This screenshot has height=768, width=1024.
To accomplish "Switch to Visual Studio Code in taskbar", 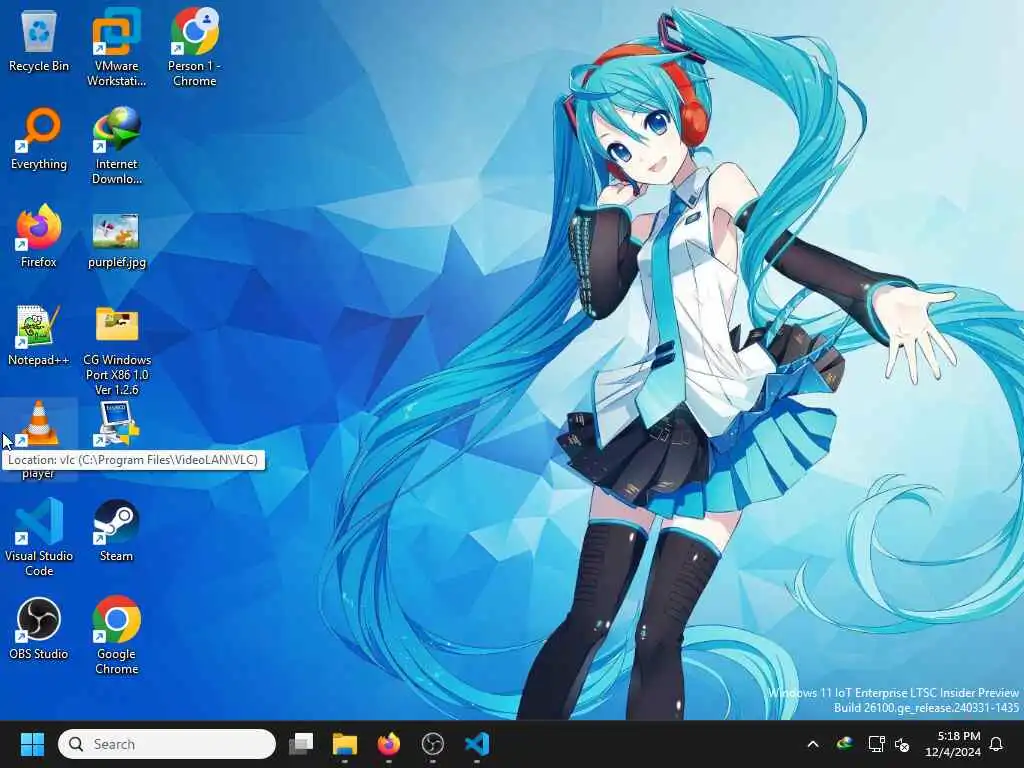I will click(477, 744).
